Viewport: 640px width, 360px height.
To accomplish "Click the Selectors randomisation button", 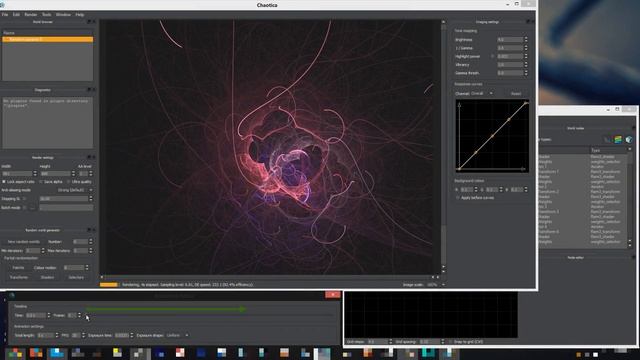I will click(x=76, y=278).
